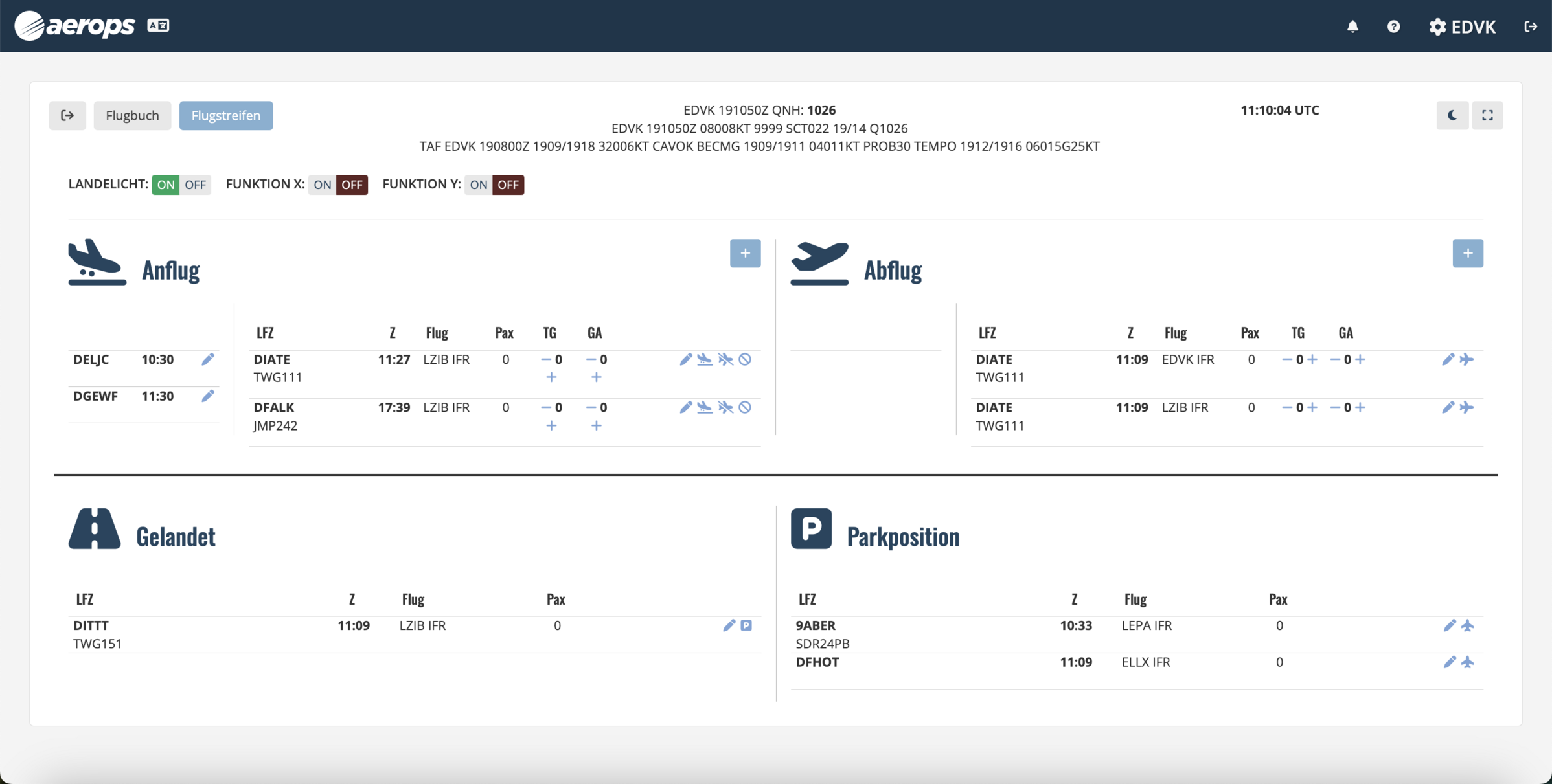Click crossed-out plane icon for DFALK JMP242

click(x=725, y=407)
